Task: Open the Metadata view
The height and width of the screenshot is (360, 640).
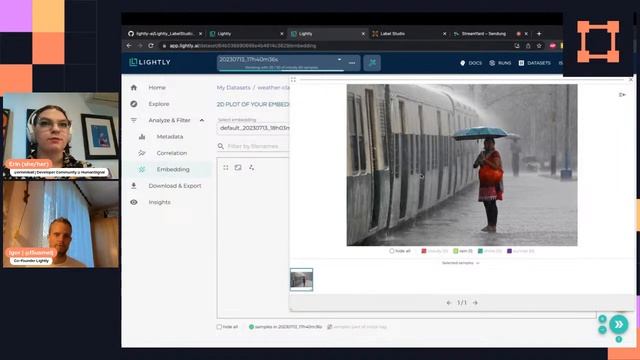Action: tap(170, 137)
